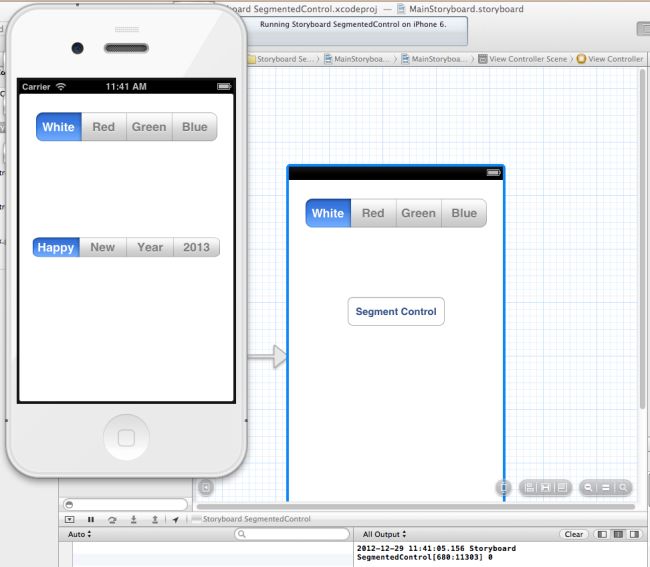Select White segment in storyboard canvas
The image size is (650, 567).
(x=328, y=213)
